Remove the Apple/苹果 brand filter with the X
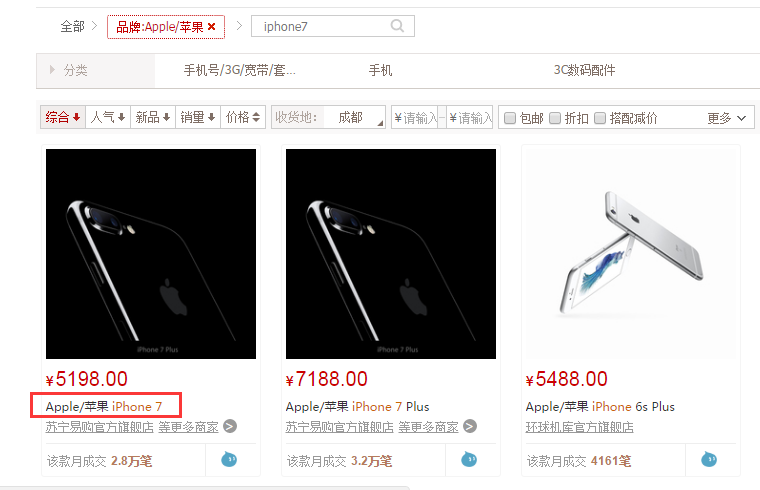The height and width of the screenshot is (490, 760). pyautogui.click(x=211, y=27)
